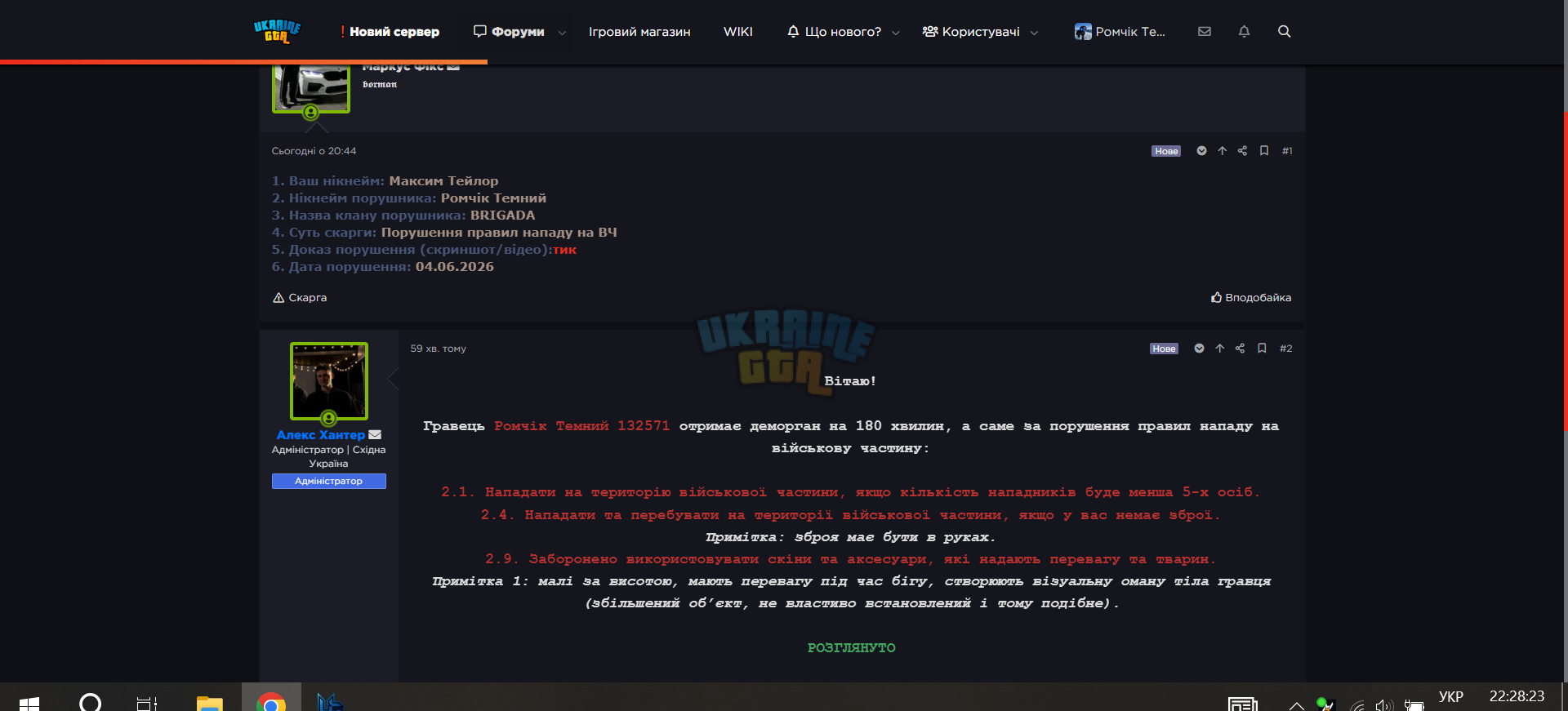Bookmark post #2
Screen dimensions: 1568x711
1262,349
